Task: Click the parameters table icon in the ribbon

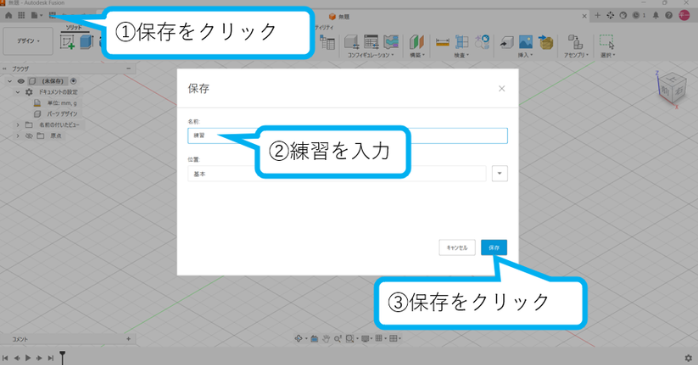Action: [x=328, y=43]
